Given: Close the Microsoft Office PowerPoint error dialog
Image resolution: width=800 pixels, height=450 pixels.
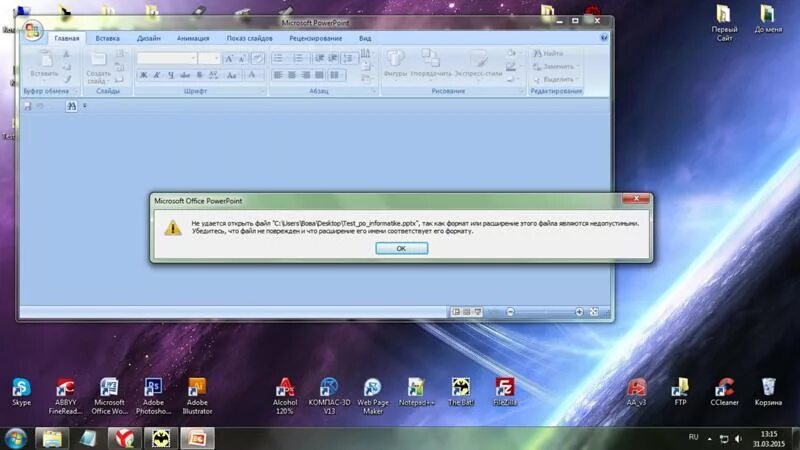Looking at the screenshot, I should (x=636, y=198).
